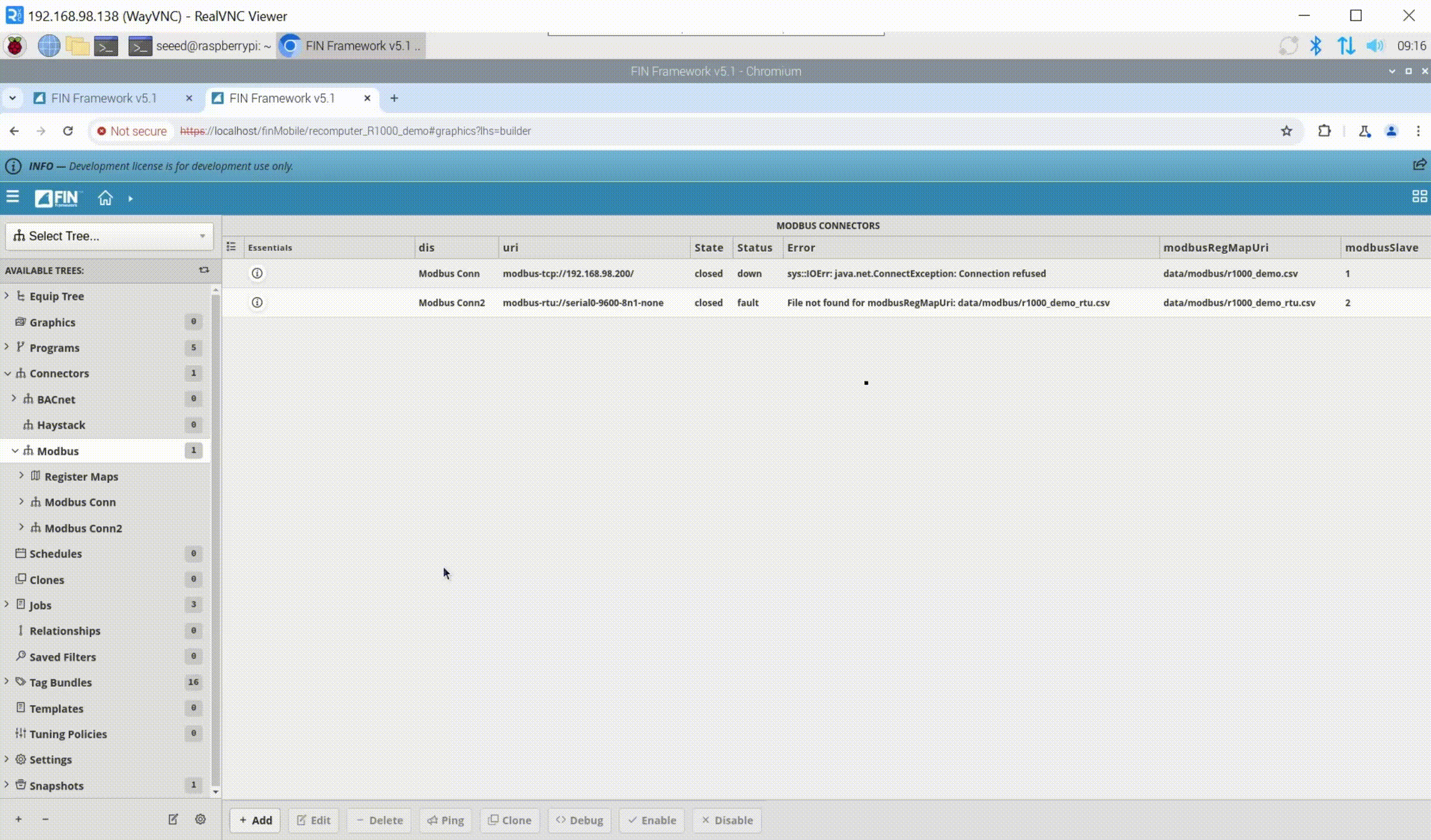
Task: Expand the BACnet node
Action: pos(14,398)
